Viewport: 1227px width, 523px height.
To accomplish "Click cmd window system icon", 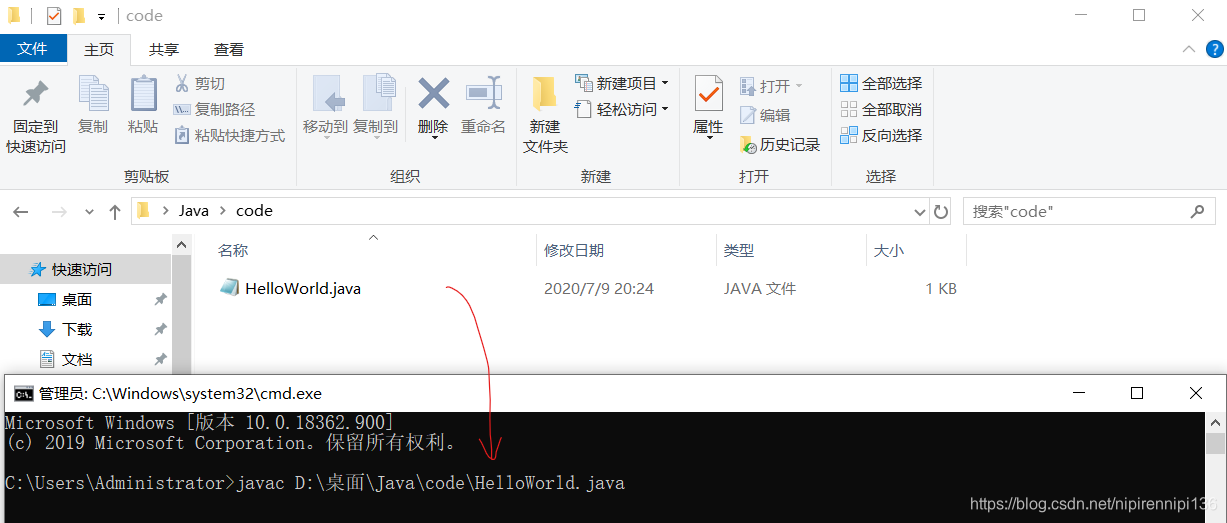I will [23, 393].
